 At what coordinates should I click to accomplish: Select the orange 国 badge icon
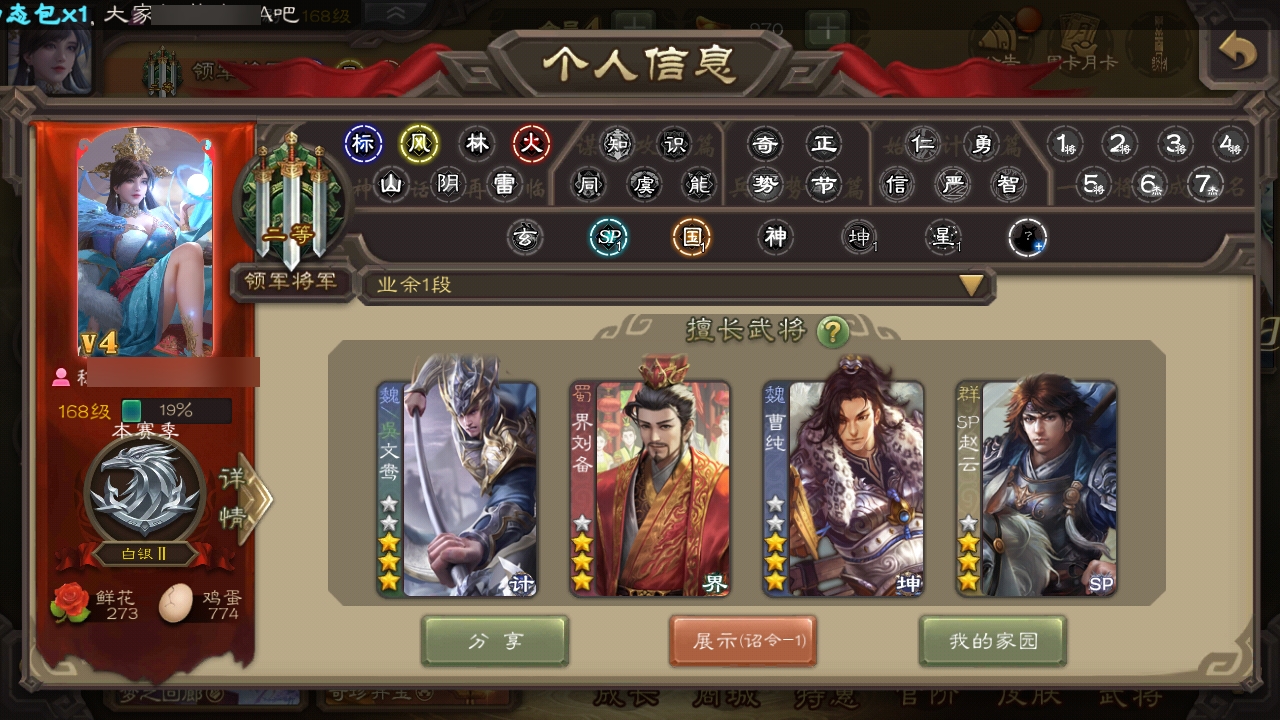(691, 238)
